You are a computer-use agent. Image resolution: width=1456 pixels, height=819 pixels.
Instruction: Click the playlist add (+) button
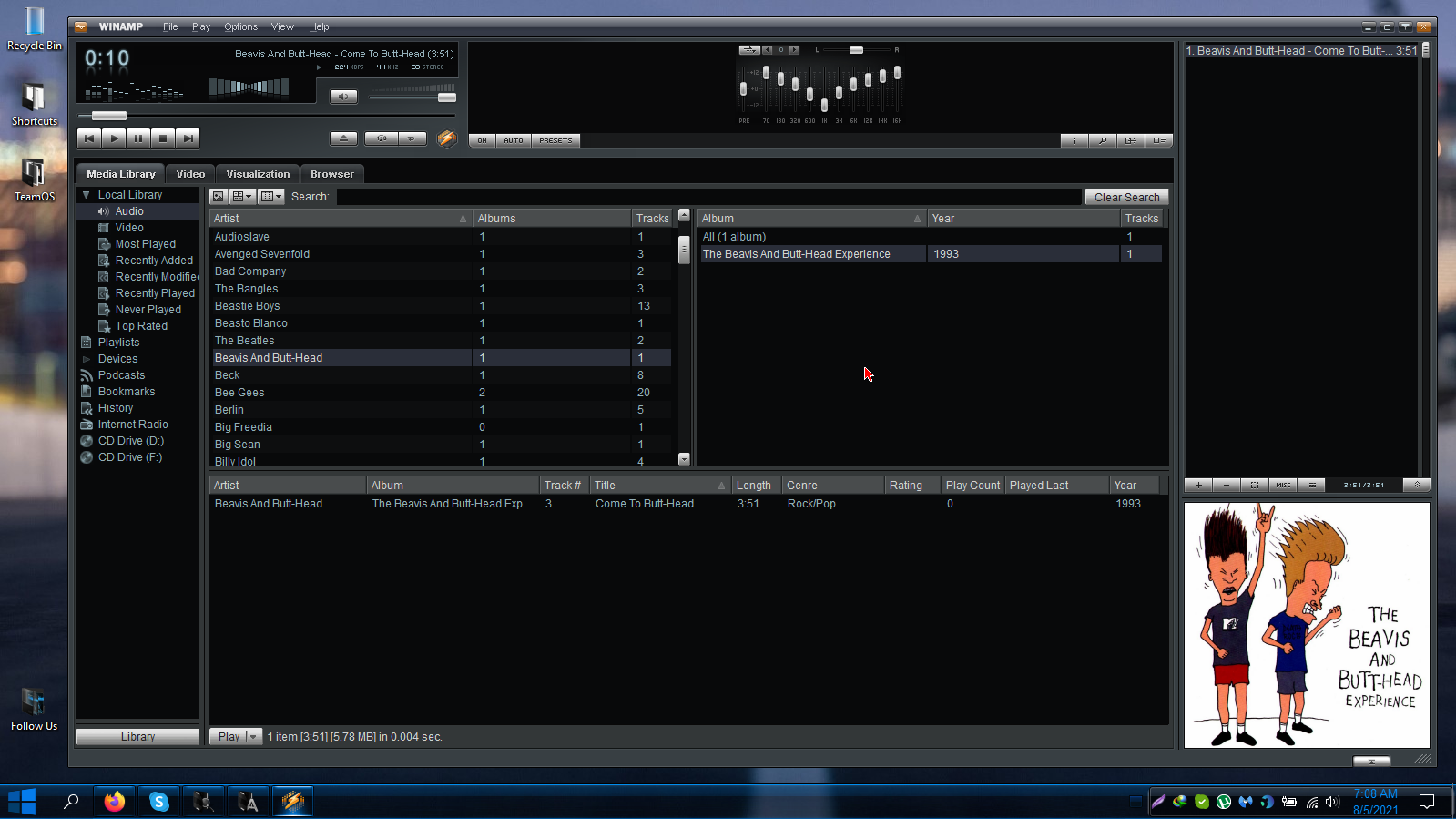1198,485
